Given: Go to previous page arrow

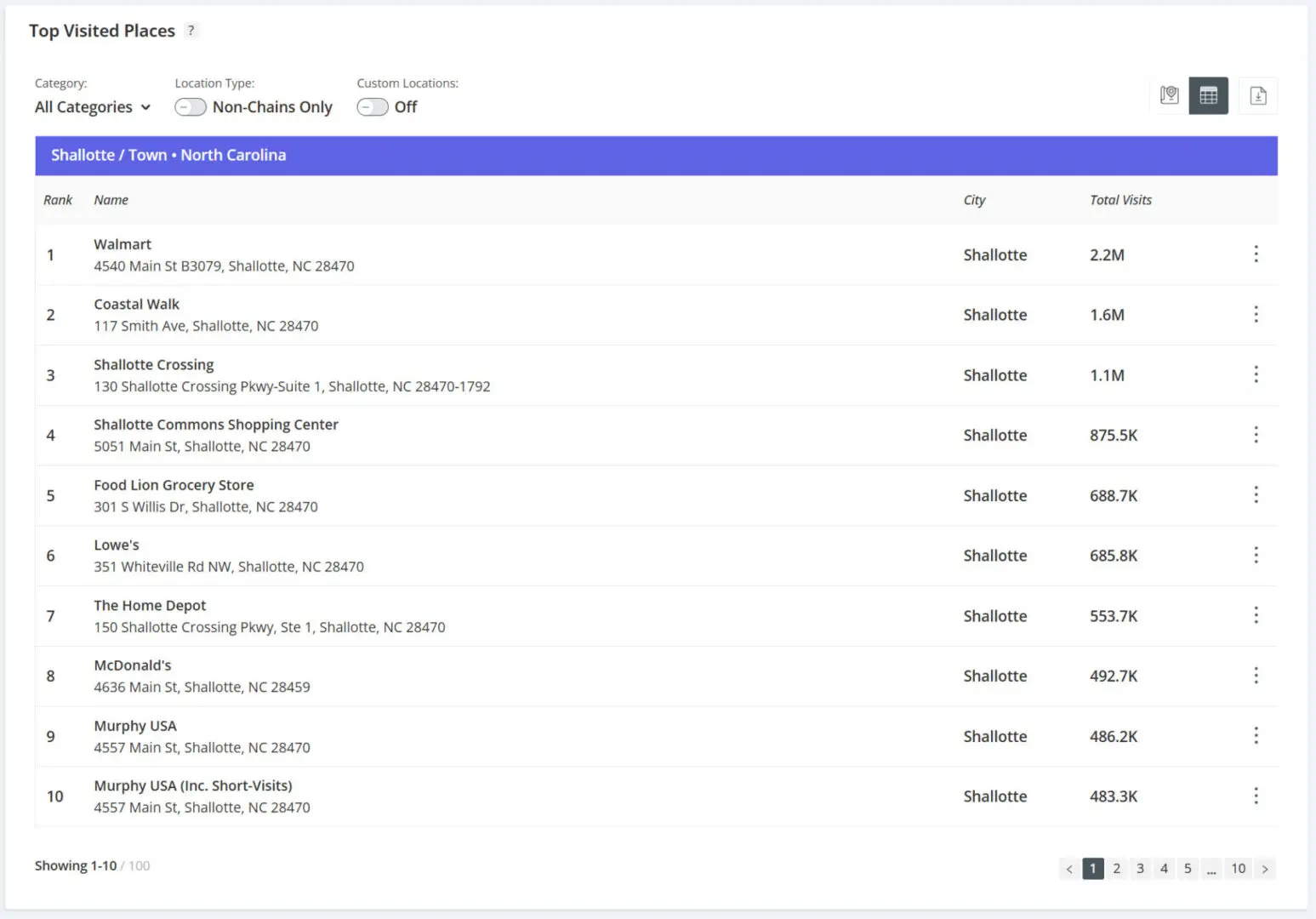Looking at the screenshot, I should (1069, 869).
